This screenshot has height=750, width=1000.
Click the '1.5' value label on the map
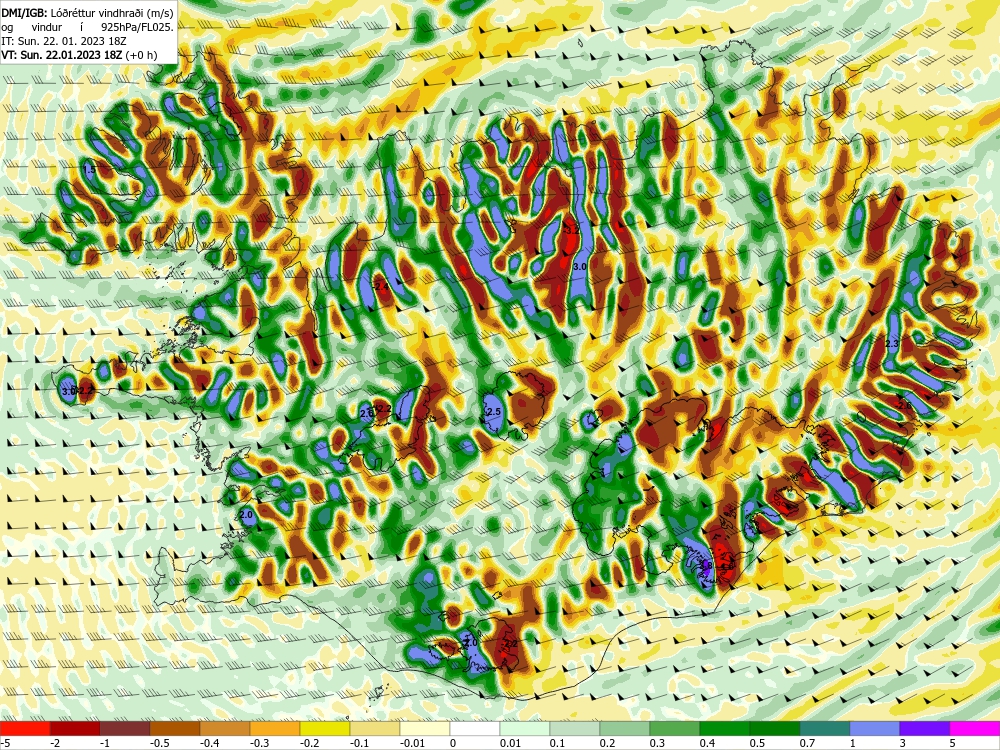89,170
